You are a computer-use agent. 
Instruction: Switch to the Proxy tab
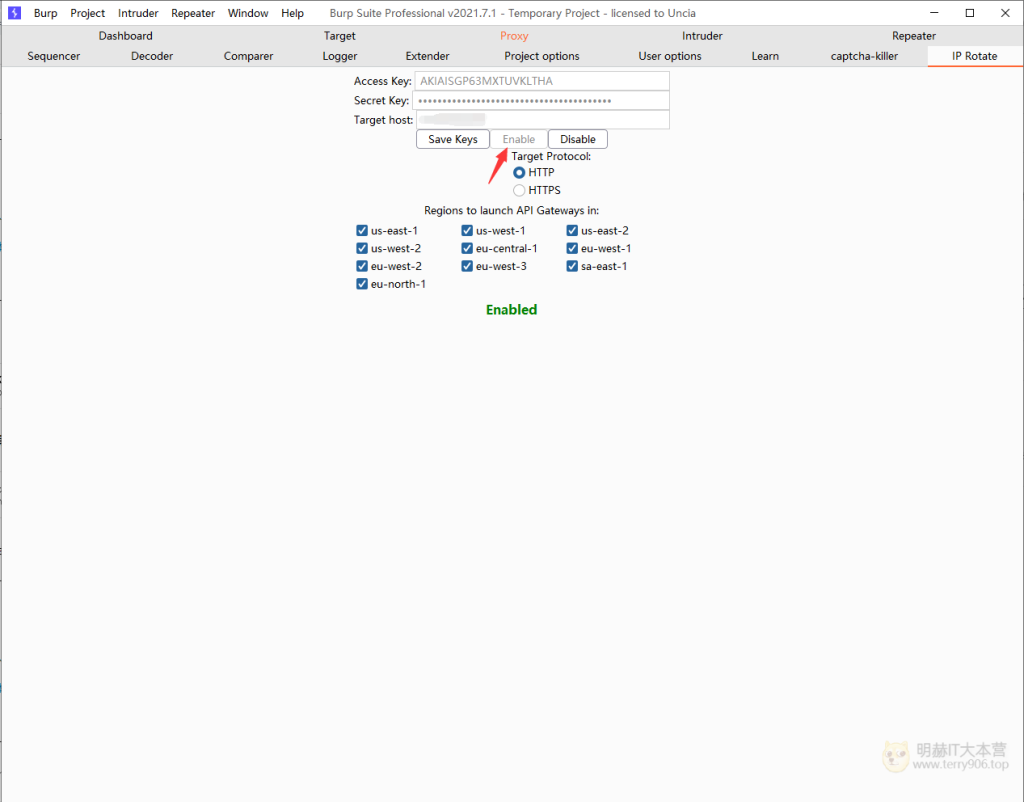pos(514,36)
